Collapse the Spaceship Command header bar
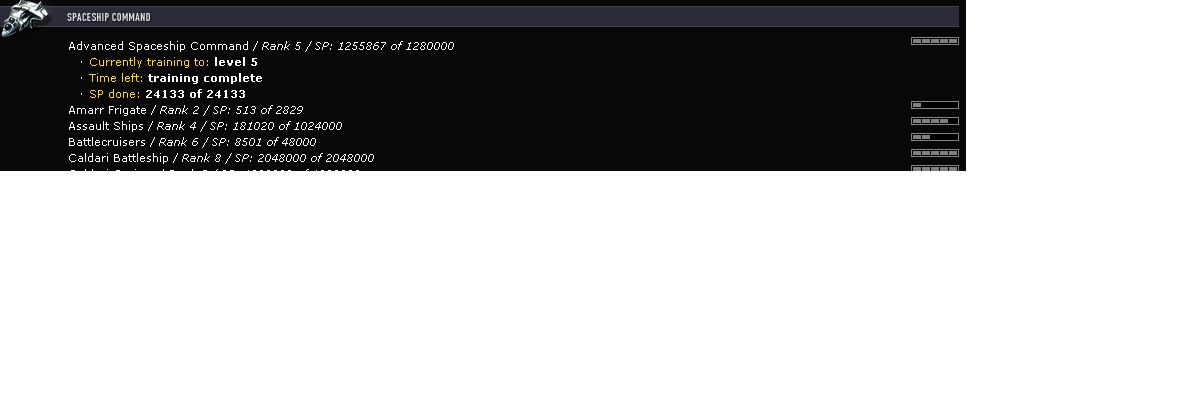1200x400 pixels. pyautogui.click(x=504, y=17)
